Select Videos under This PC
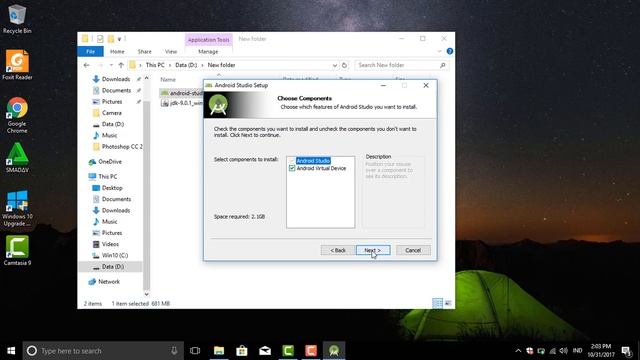Image resolution: width=640 pixels, height=360 pixels. 110,244
